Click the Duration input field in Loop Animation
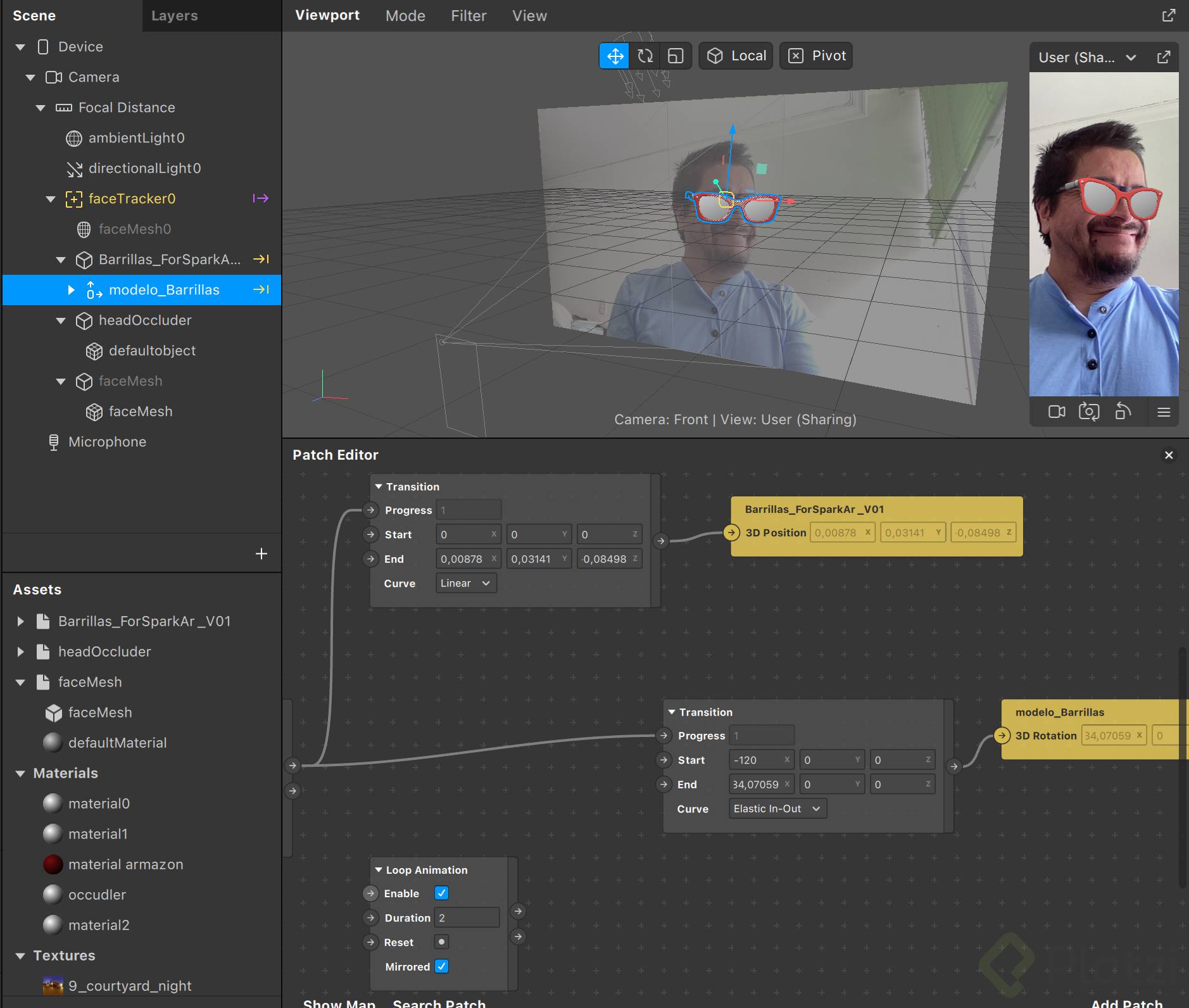The width and height of the screenshot is (1189, 1008). pos(467,917)
